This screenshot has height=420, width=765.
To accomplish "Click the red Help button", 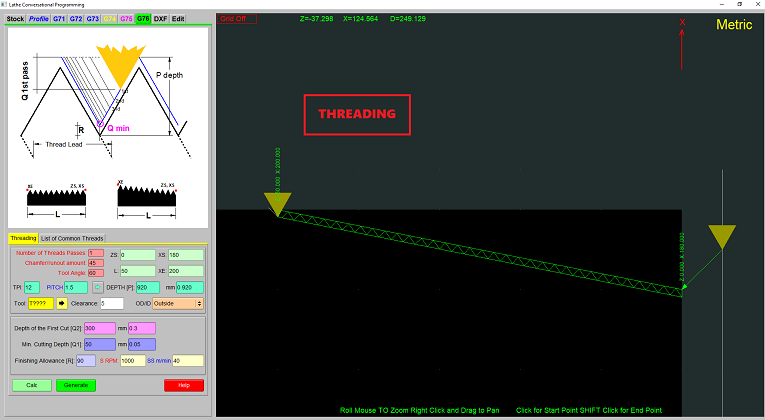I will point(183,385).
